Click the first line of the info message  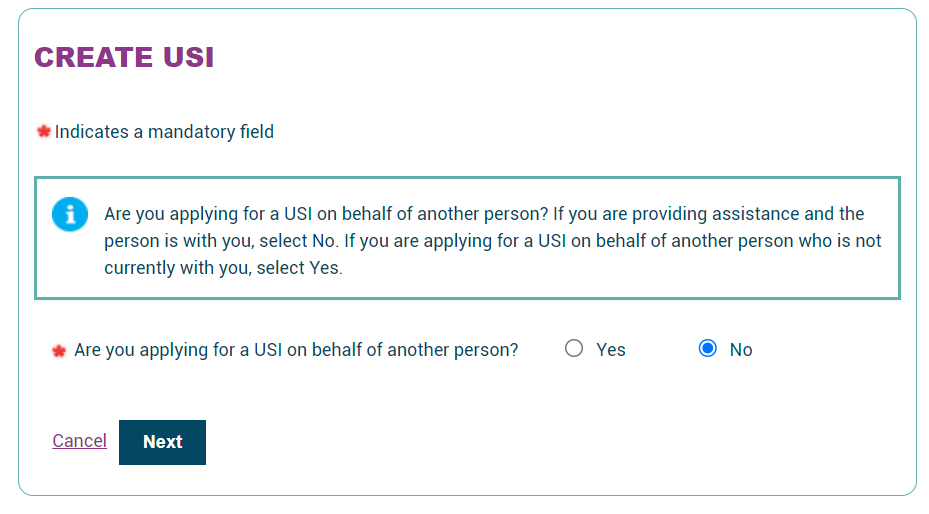(x=484, y=214)
